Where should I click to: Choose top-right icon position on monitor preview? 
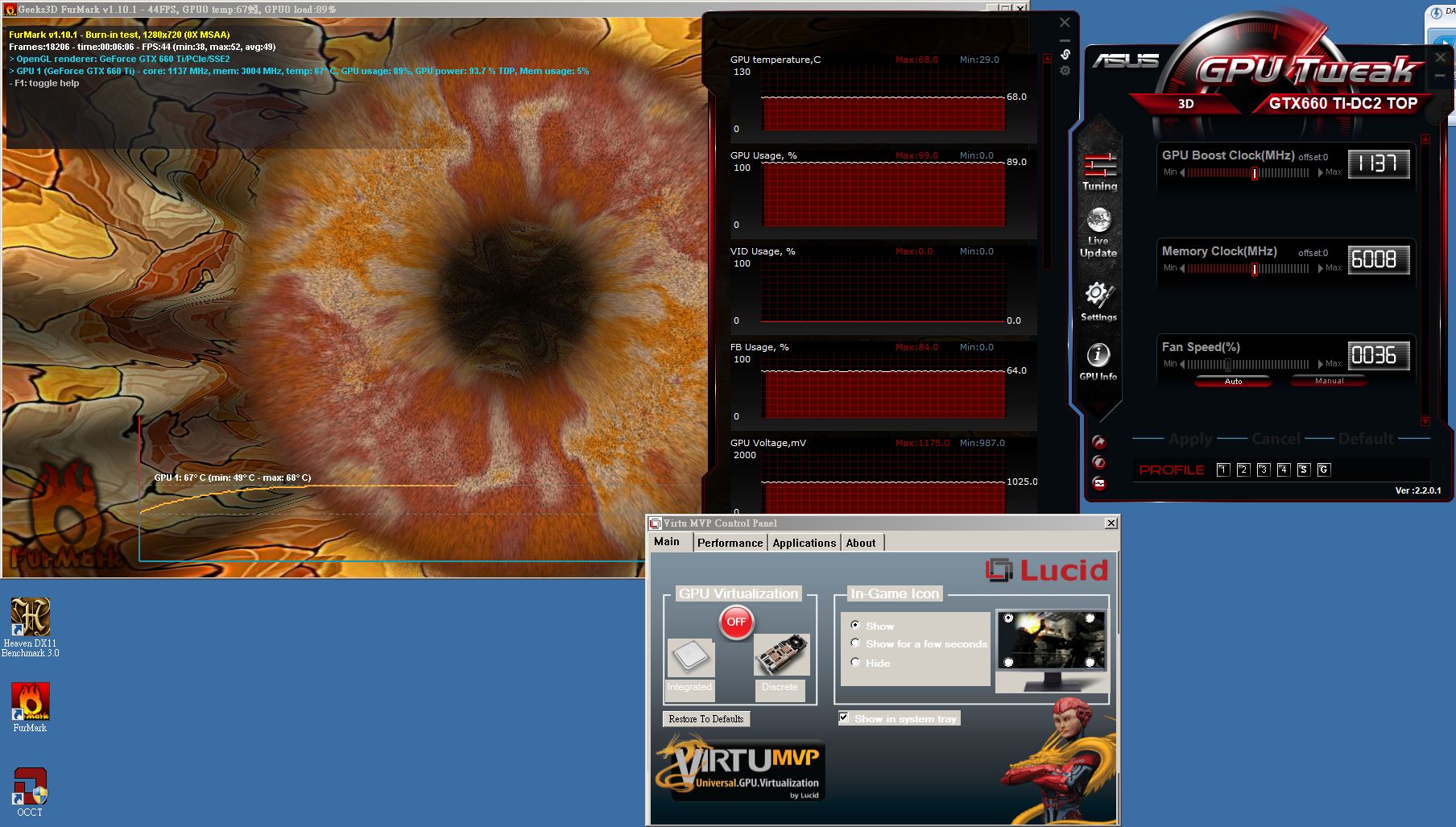1090,618
